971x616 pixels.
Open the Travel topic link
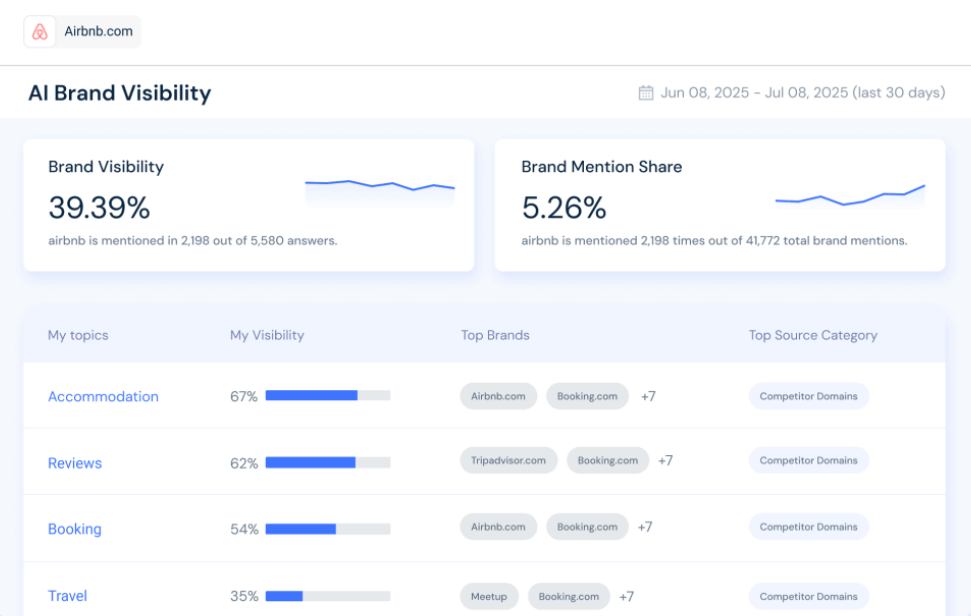68,596
